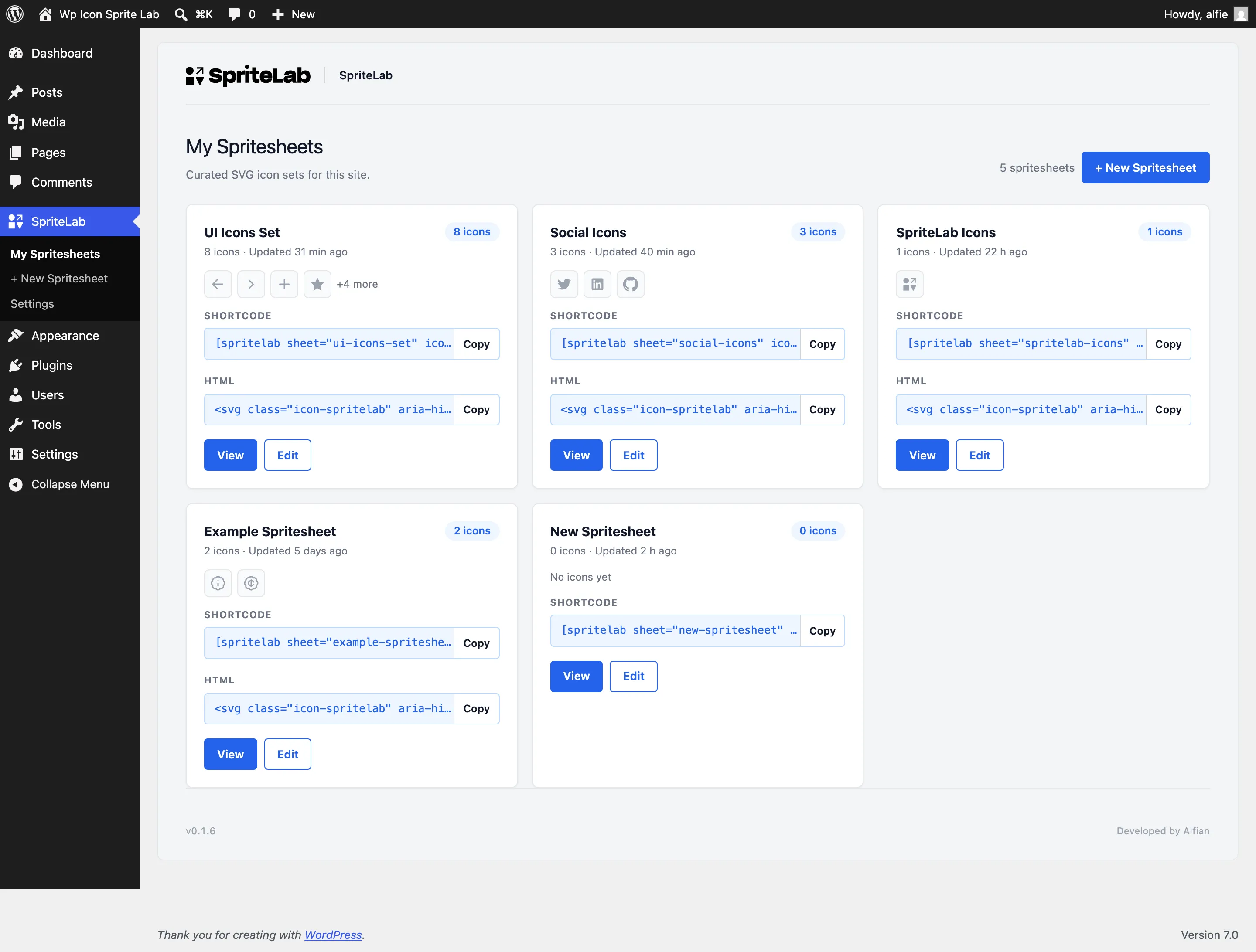Click the SpriteLab logo in page header
1256x952 pixels.
pyautogui.click(x=248, y=75)
